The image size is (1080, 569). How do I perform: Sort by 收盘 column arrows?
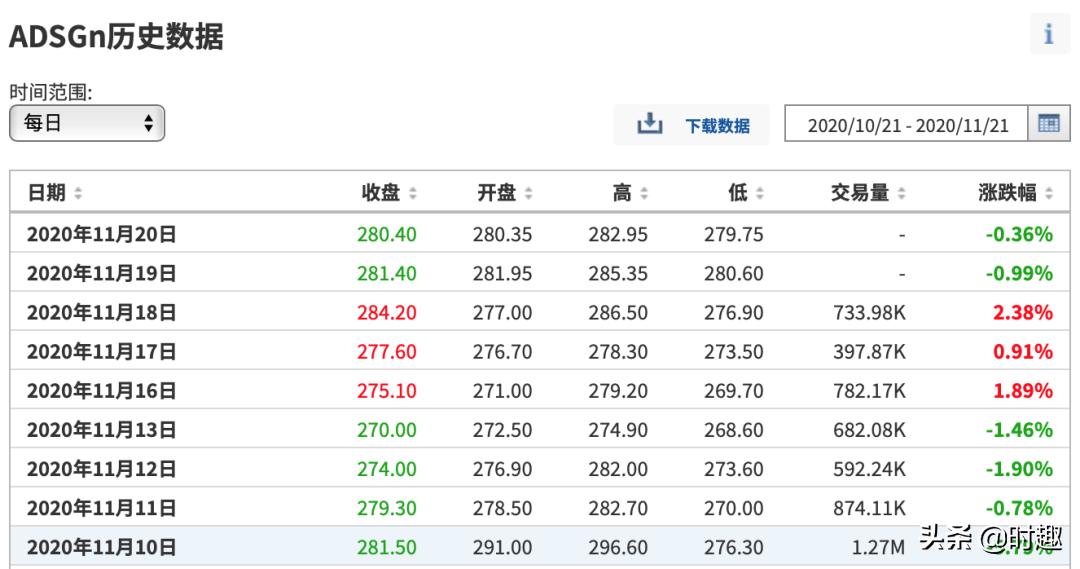(413, 194)
